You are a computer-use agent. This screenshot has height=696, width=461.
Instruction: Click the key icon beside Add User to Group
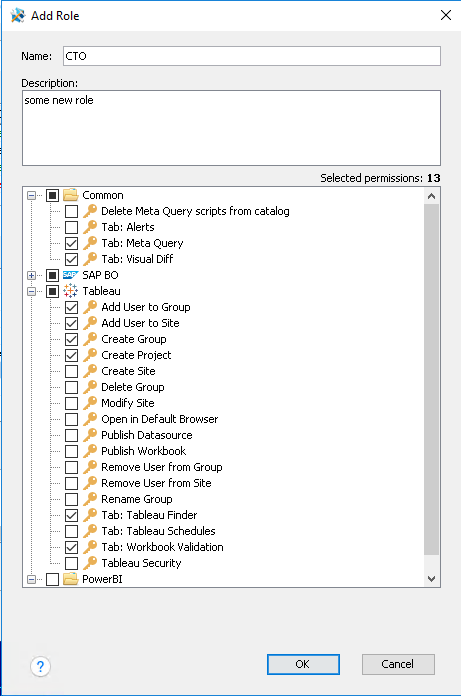pyautogui.click(x=90, y=307)
